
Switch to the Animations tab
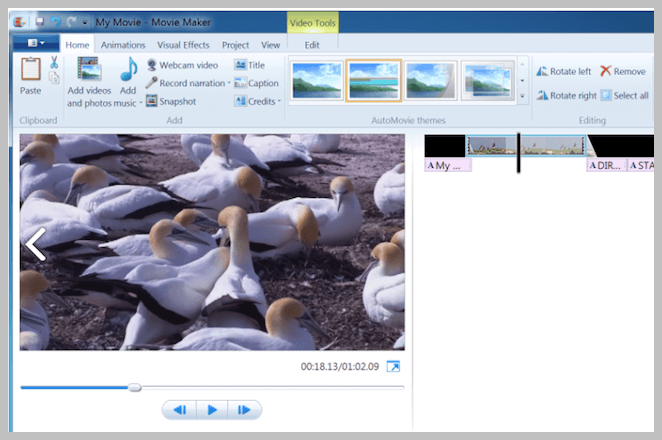pos(123,45)
